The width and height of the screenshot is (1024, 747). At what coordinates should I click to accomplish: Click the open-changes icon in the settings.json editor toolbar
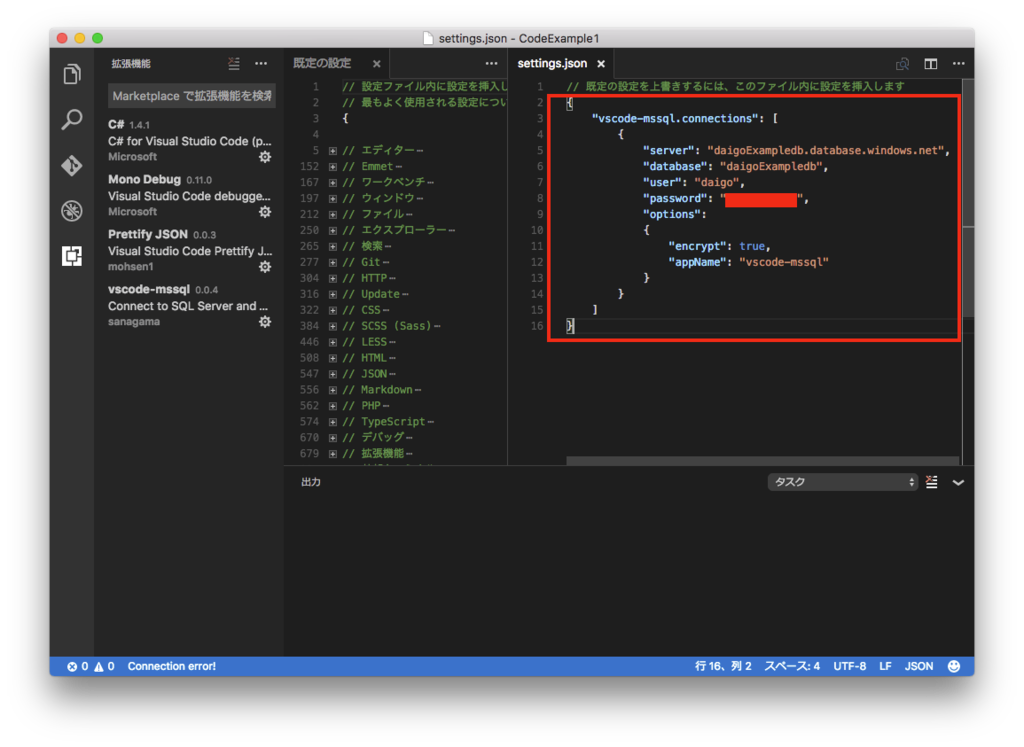[x=903, y=63]
